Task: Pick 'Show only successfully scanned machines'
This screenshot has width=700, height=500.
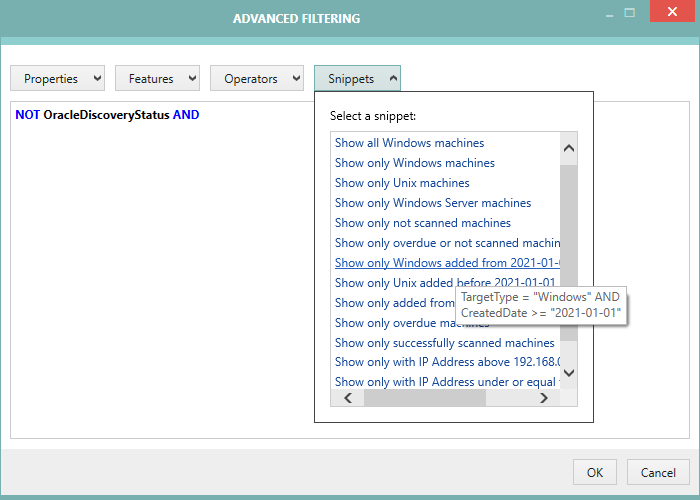Action: pos(444,343)
